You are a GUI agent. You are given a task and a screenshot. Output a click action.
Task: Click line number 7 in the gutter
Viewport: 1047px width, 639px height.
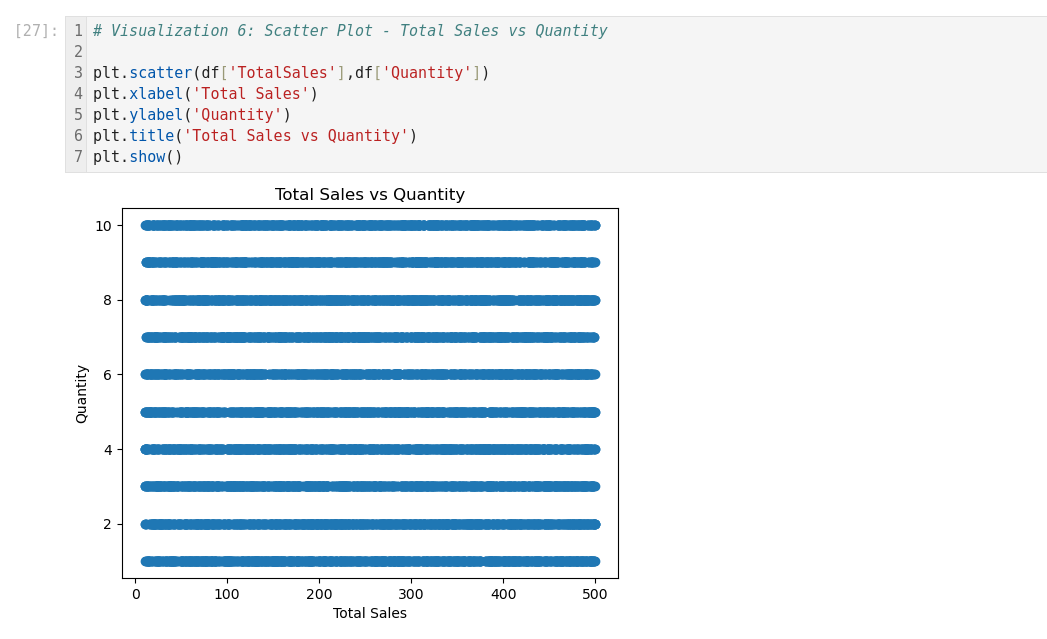78,157
